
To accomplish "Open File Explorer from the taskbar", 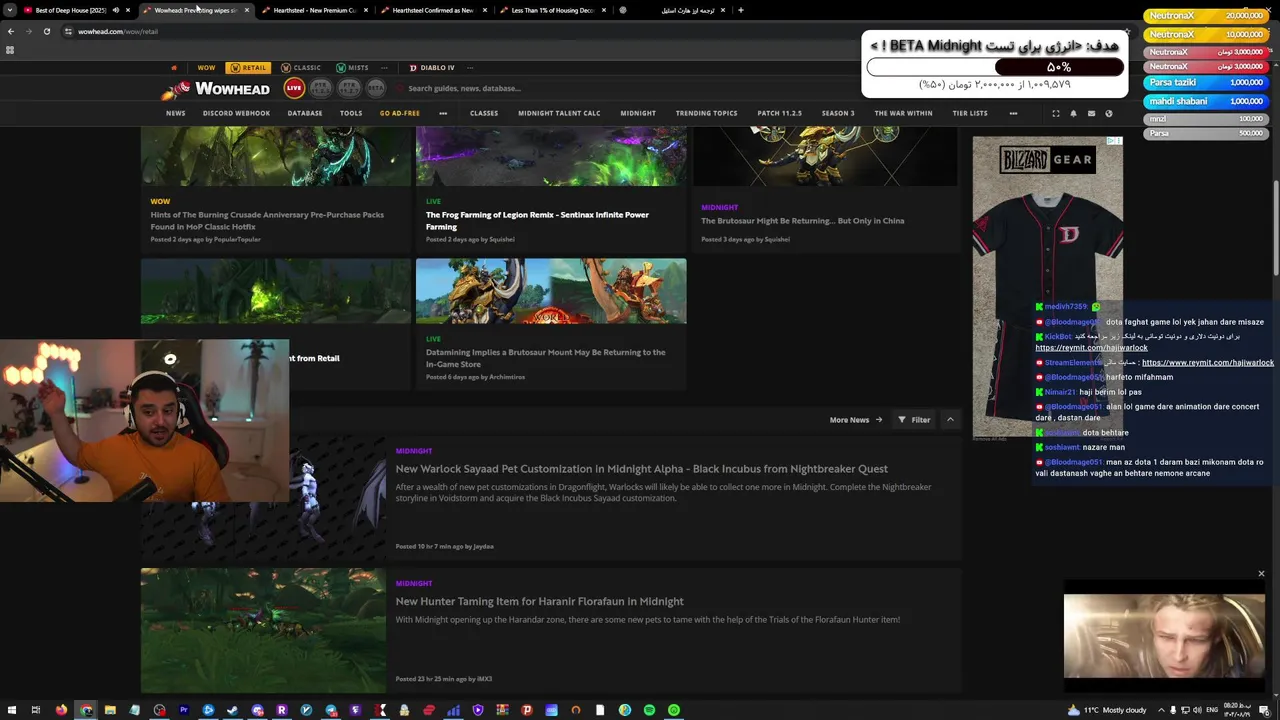I will tap(110, 710).
